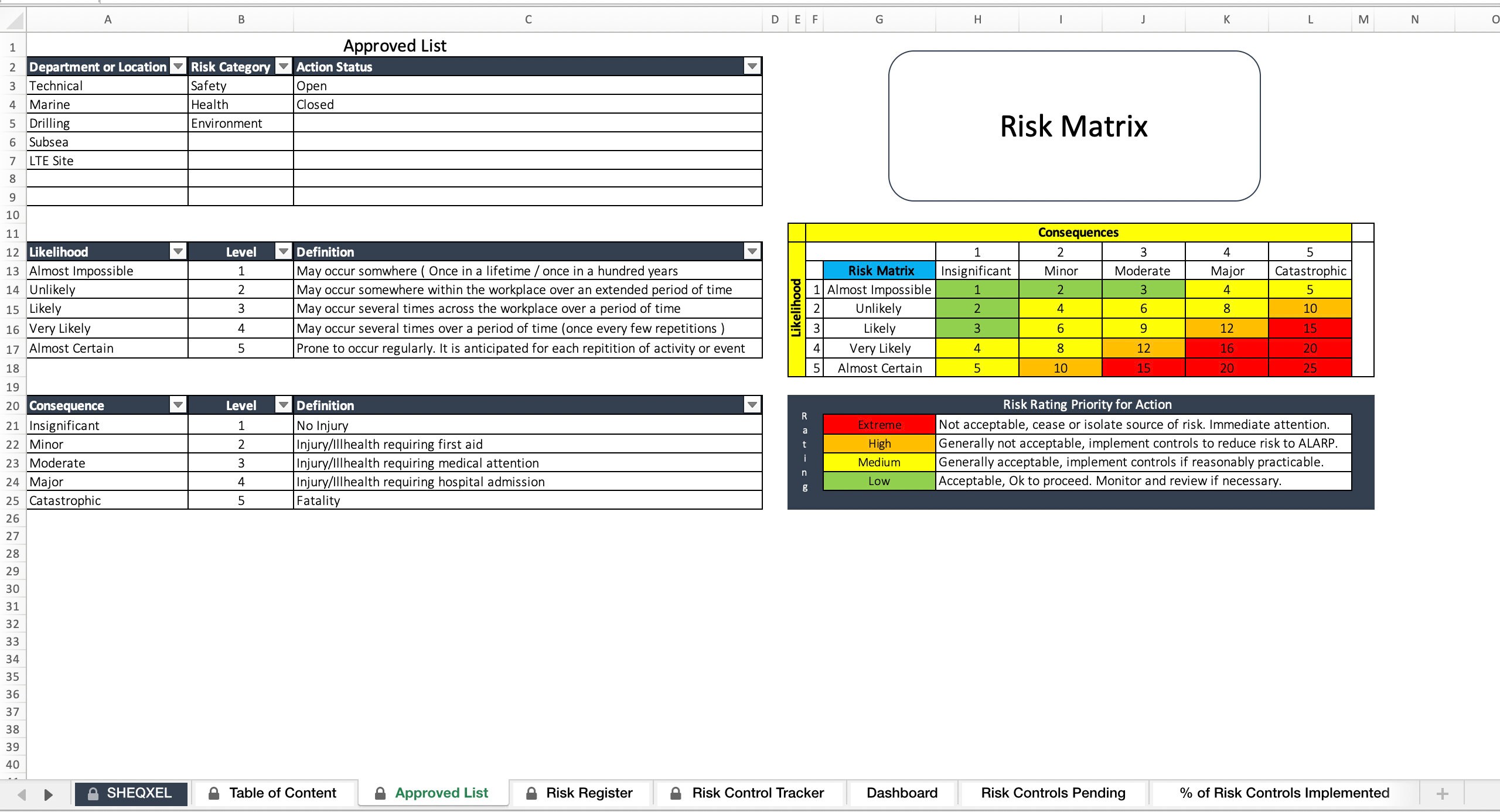Switch to the Dashboard tab
1500x812 pixels.
902,793
